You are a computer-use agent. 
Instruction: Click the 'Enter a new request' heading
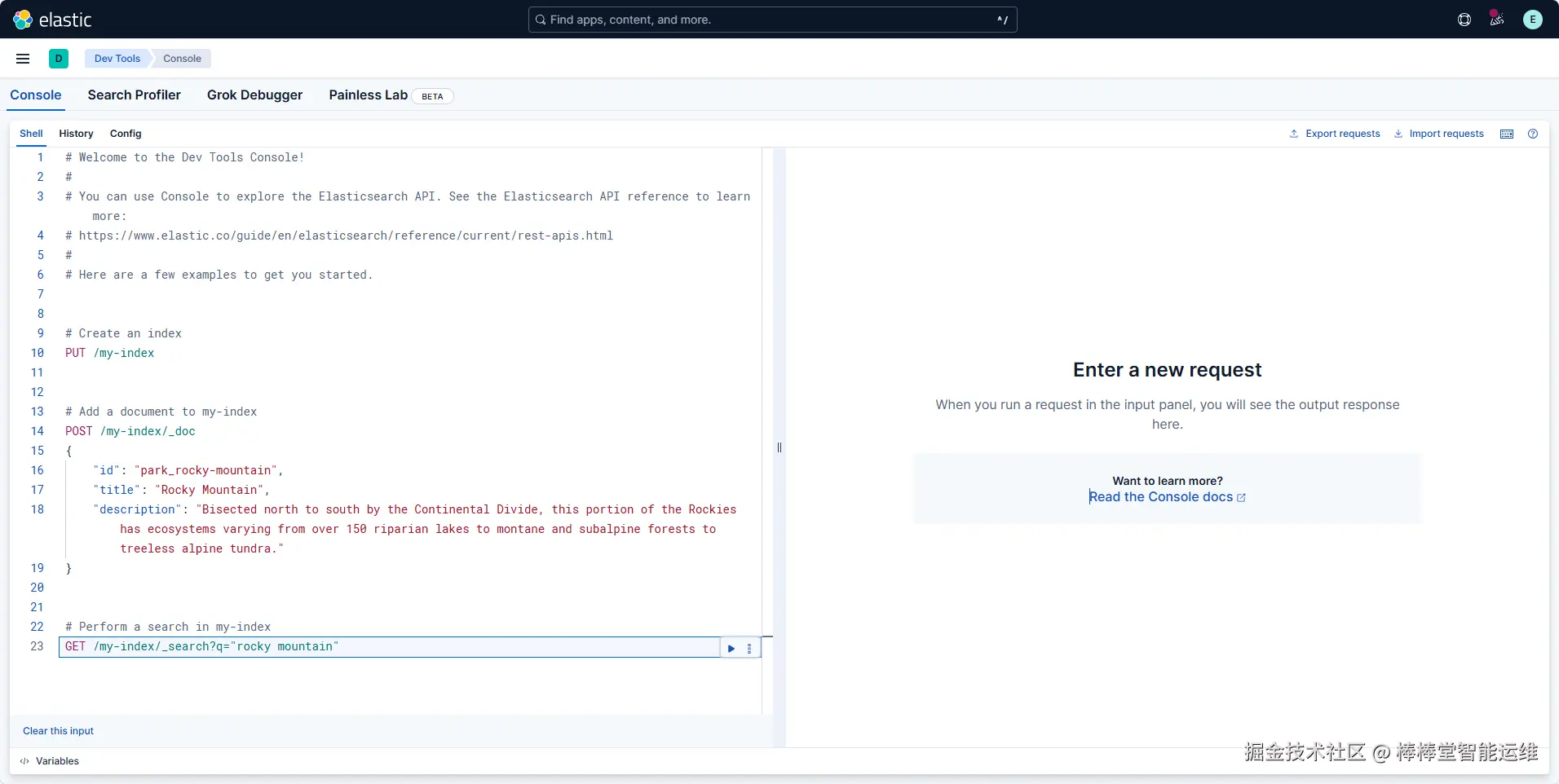pyautogui.click(x=1167, y=370)
